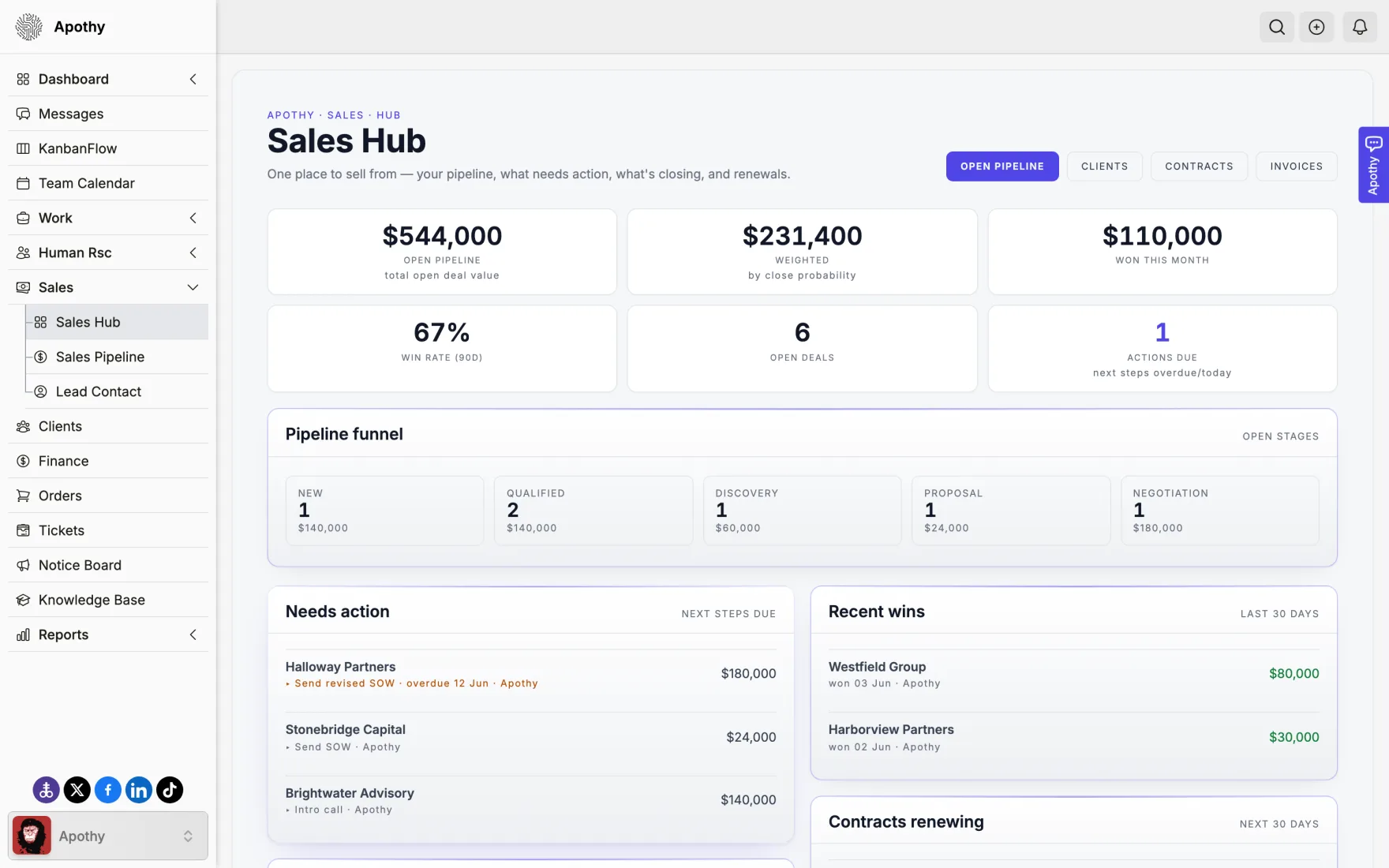The height and width of the screenshot is (868, 1389).
Task: Open Lead Contact in sidebar
Action: tap(117, 391)
